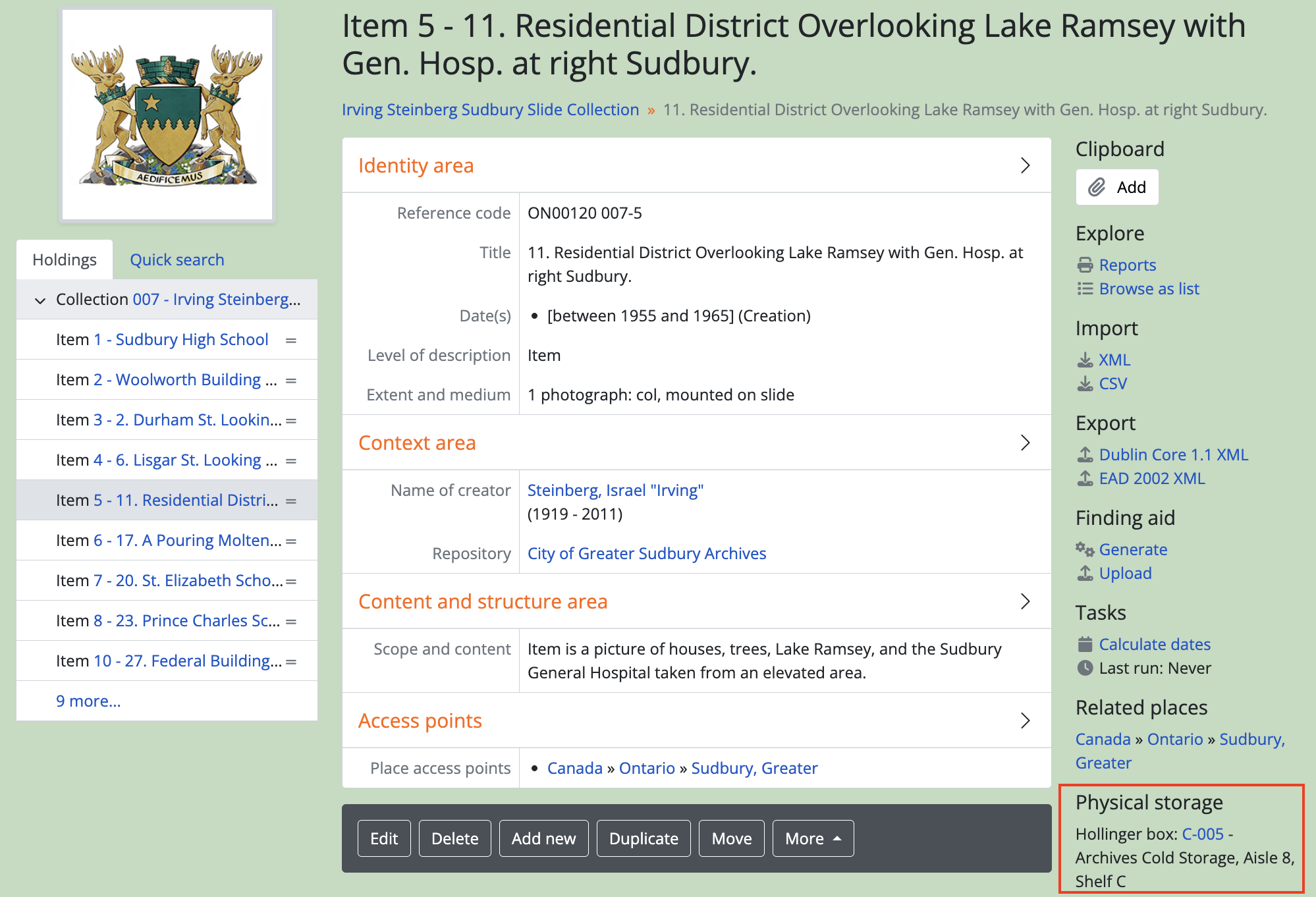Click the paperclip icon on Add
The width and height of the screenshot is (1316, 897).
tap(1097, 187)
